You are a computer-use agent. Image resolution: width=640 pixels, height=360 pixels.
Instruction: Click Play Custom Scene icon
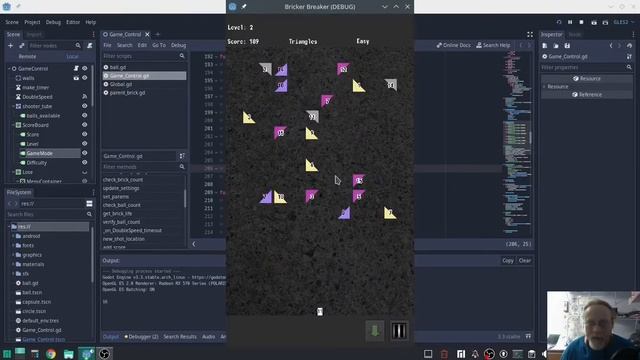tap(605, 22)
